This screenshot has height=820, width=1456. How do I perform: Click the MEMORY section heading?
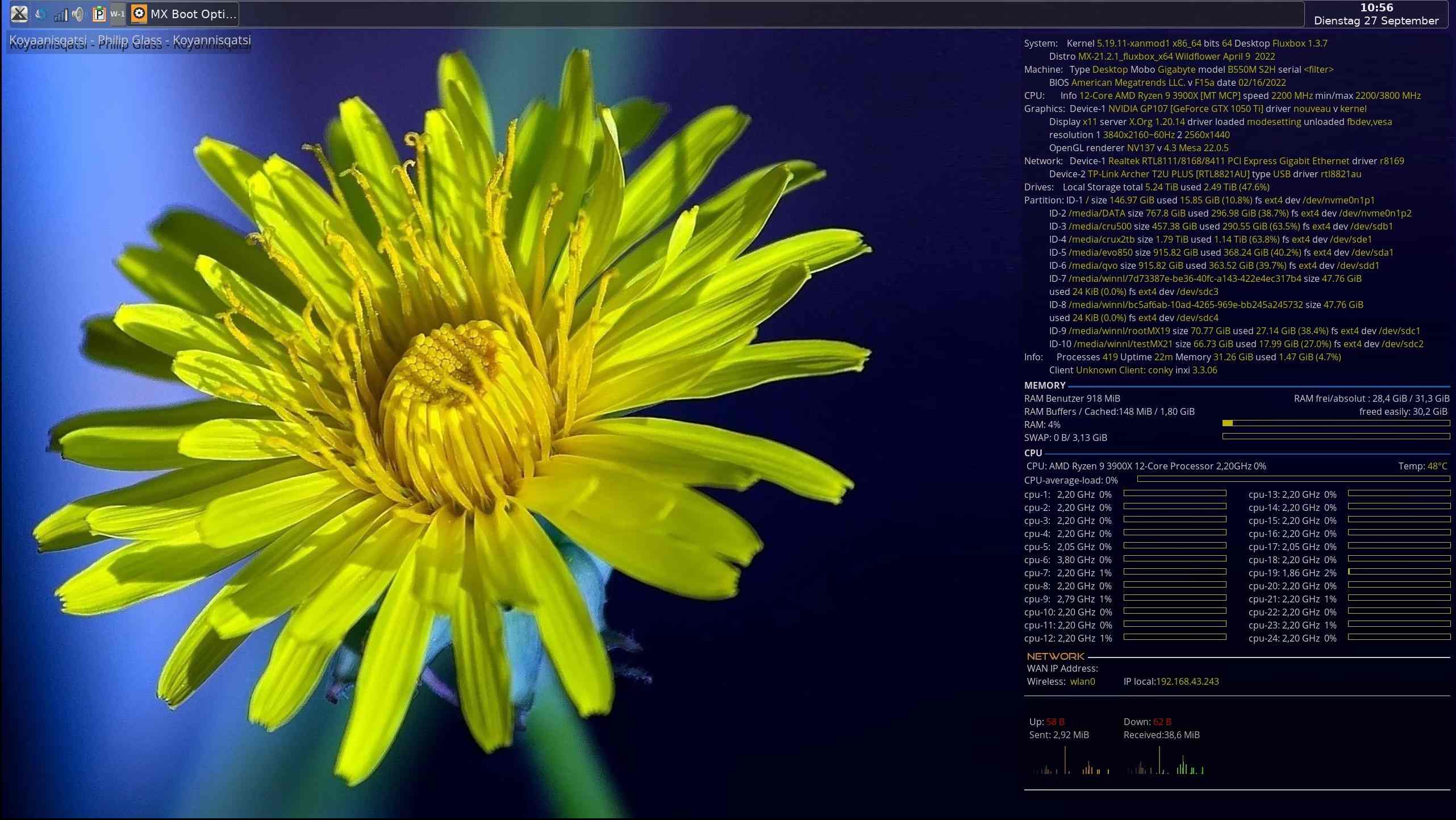1044,385
